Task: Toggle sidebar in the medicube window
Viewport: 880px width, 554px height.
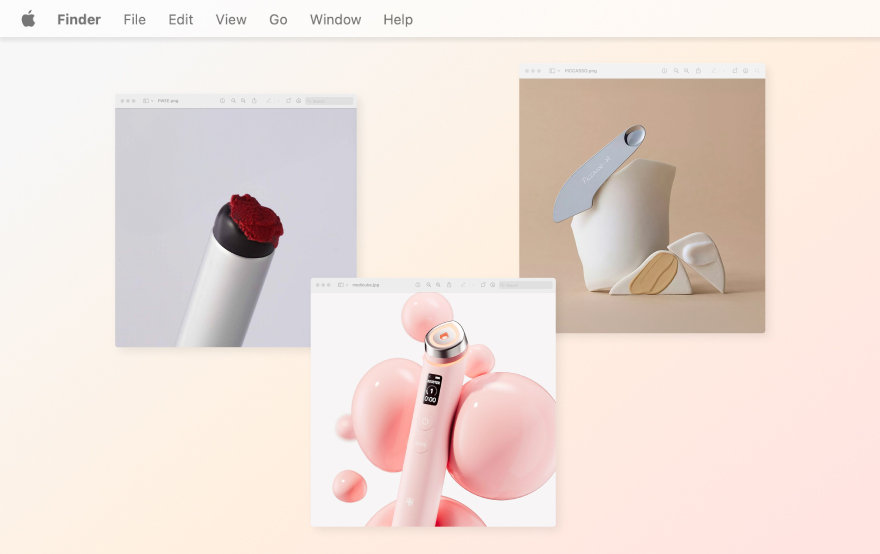Action: pyautogui.click(x=341, y=285)
